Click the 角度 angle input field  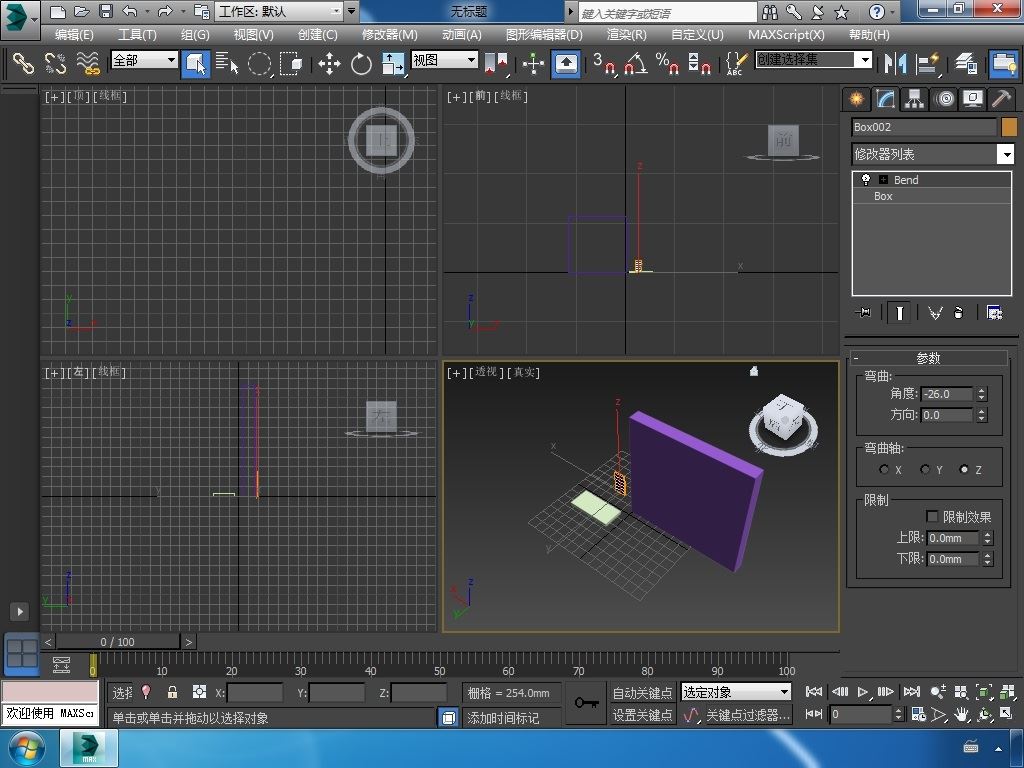click(x=946, y=394)
